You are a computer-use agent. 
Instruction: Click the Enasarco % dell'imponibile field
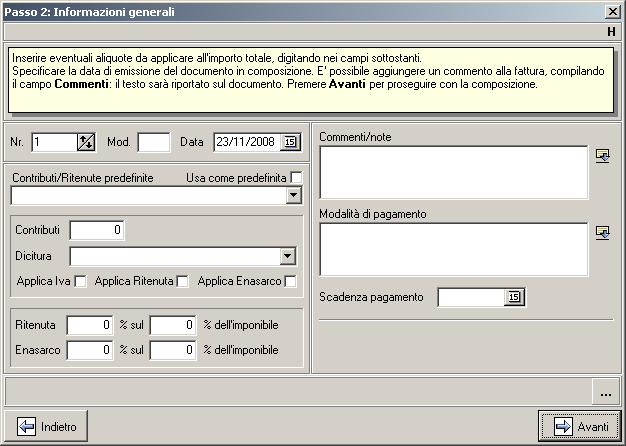pos(173,350)
